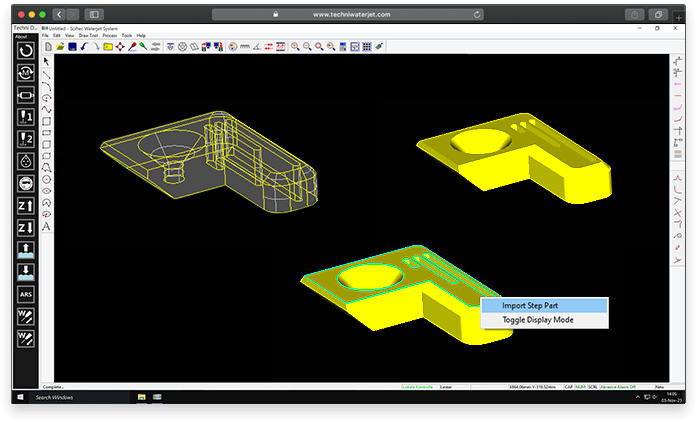Click the circular rotate arrow icon in left sidebar
Image resolution: width=697 pixels, height=422 pixels.
26,50
